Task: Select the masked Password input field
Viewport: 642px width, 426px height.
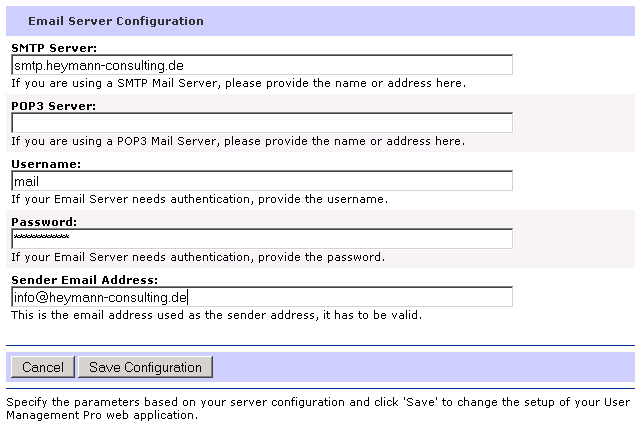Action: [x=262, y=239]
